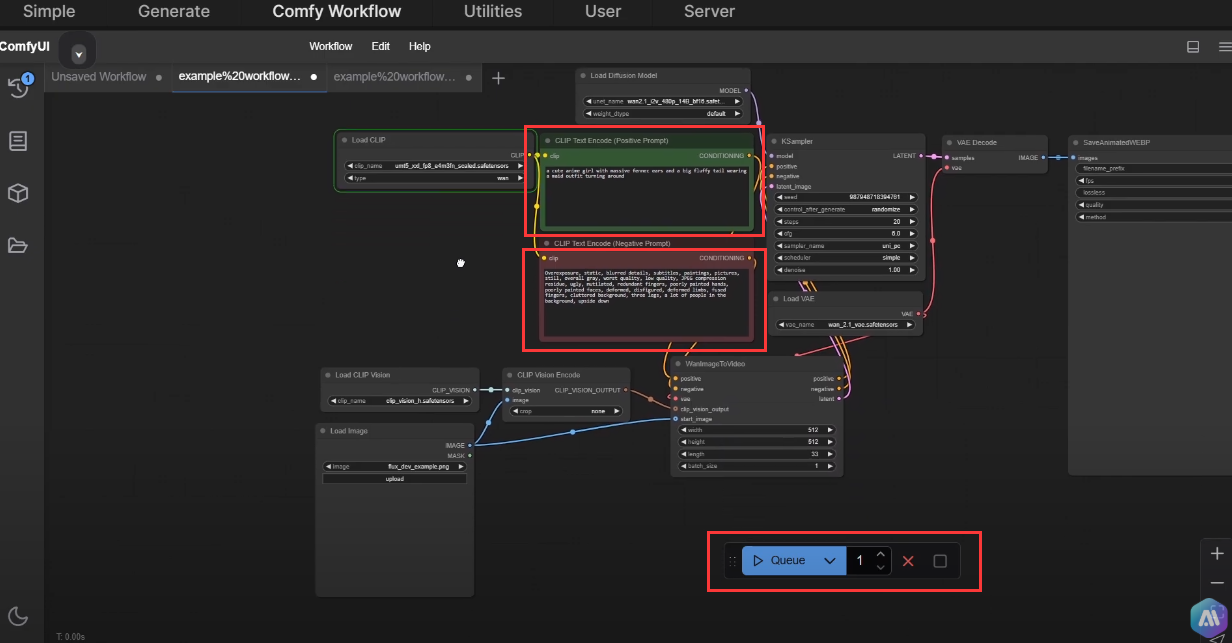Grab the queue toolbar drag handle
The height and width of the screenshot is (643, 1232).
(x=732, y=561)
